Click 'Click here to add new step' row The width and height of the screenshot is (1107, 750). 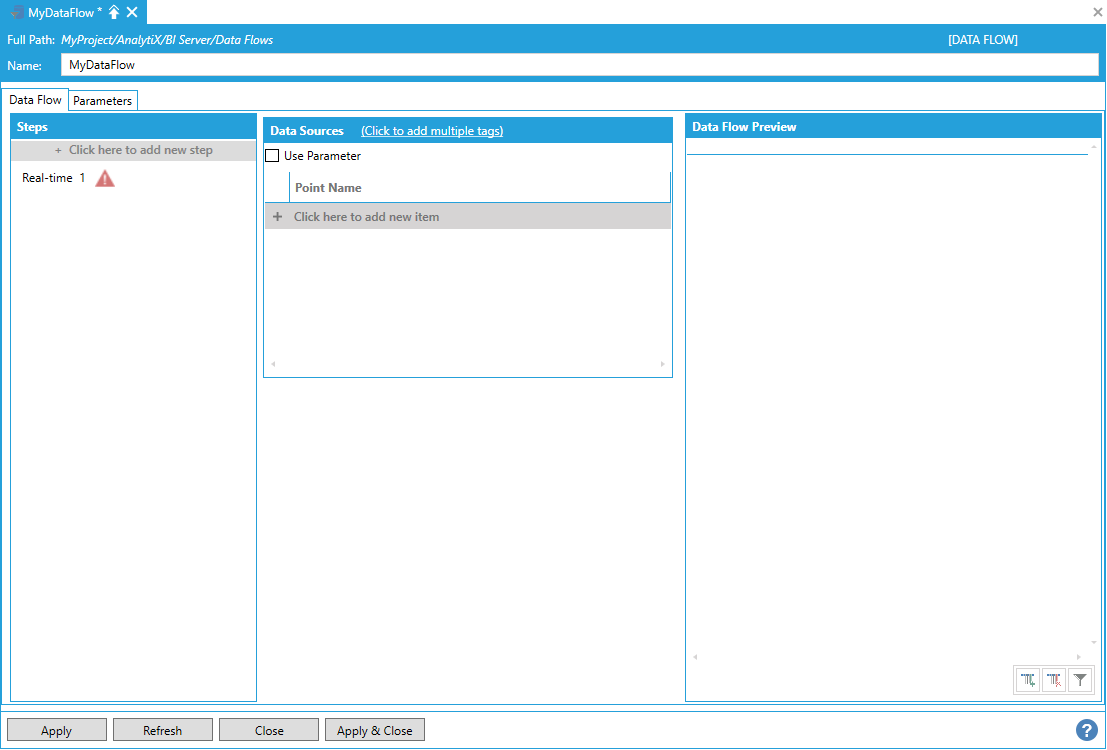click(x=134, y=150)
